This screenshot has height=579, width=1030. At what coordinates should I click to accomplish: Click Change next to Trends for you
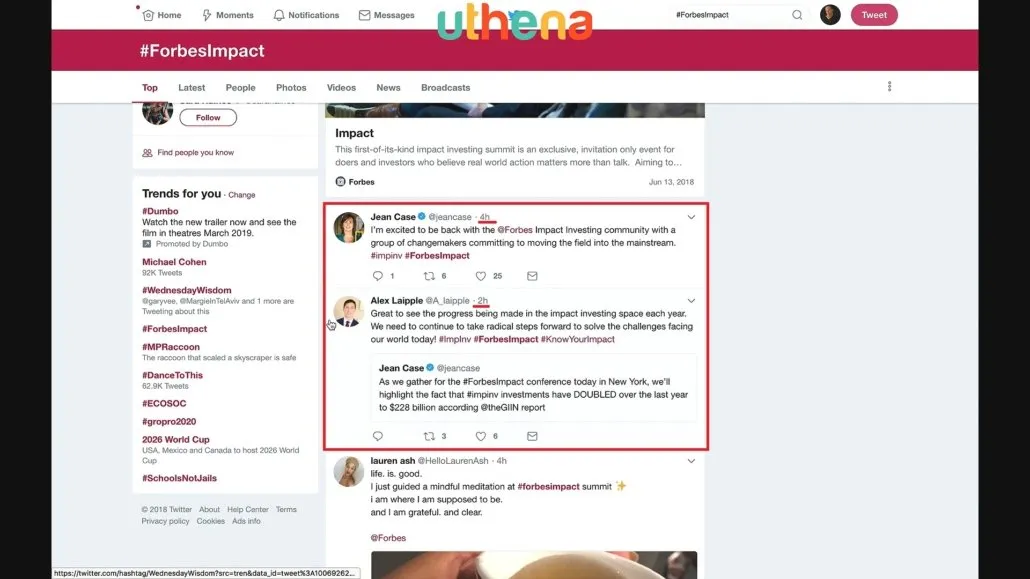coord(242,195)
